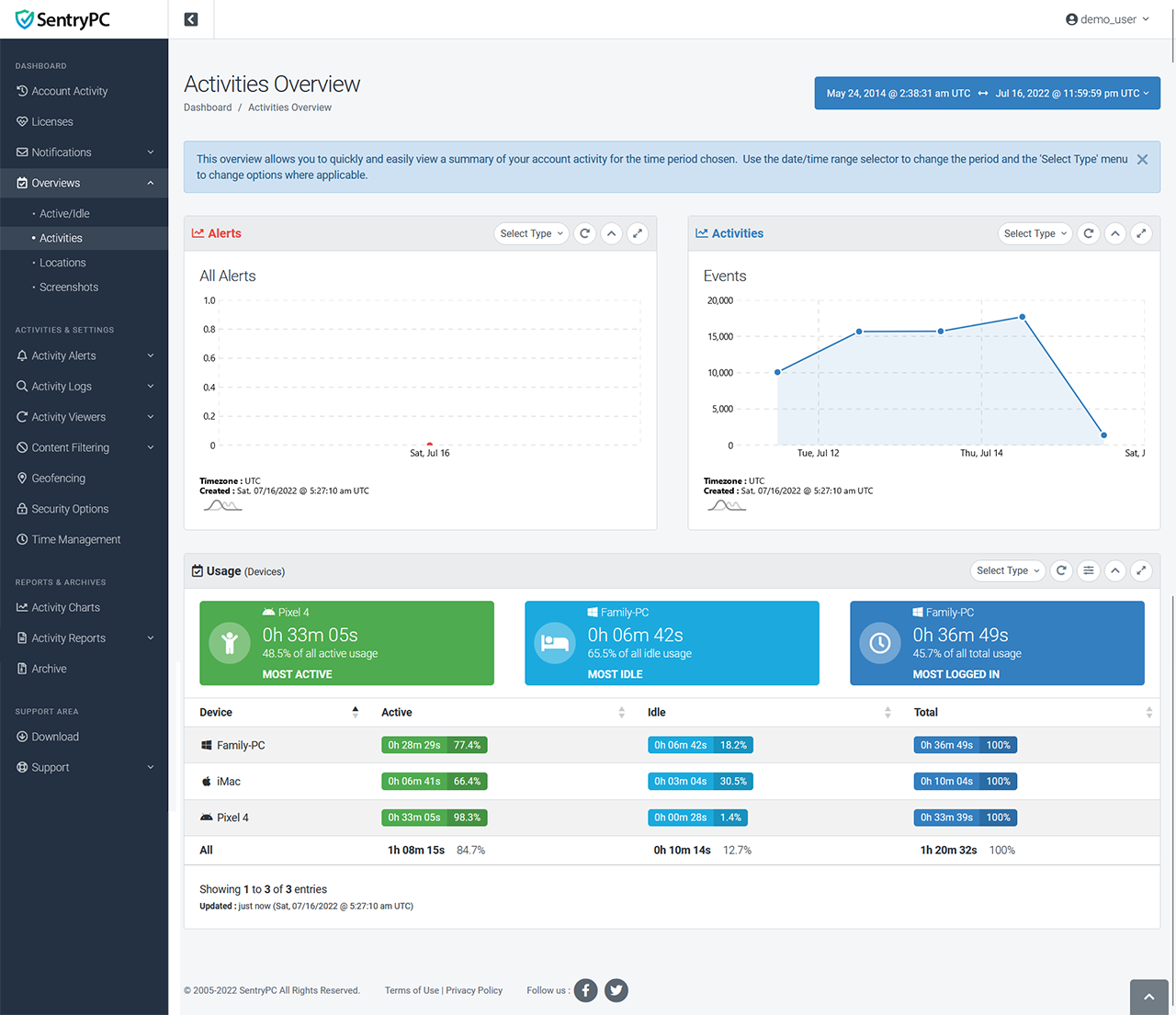Open Activity Charts
Viewport: 1176px width, 1015px height.
click(x=84, y=607)
